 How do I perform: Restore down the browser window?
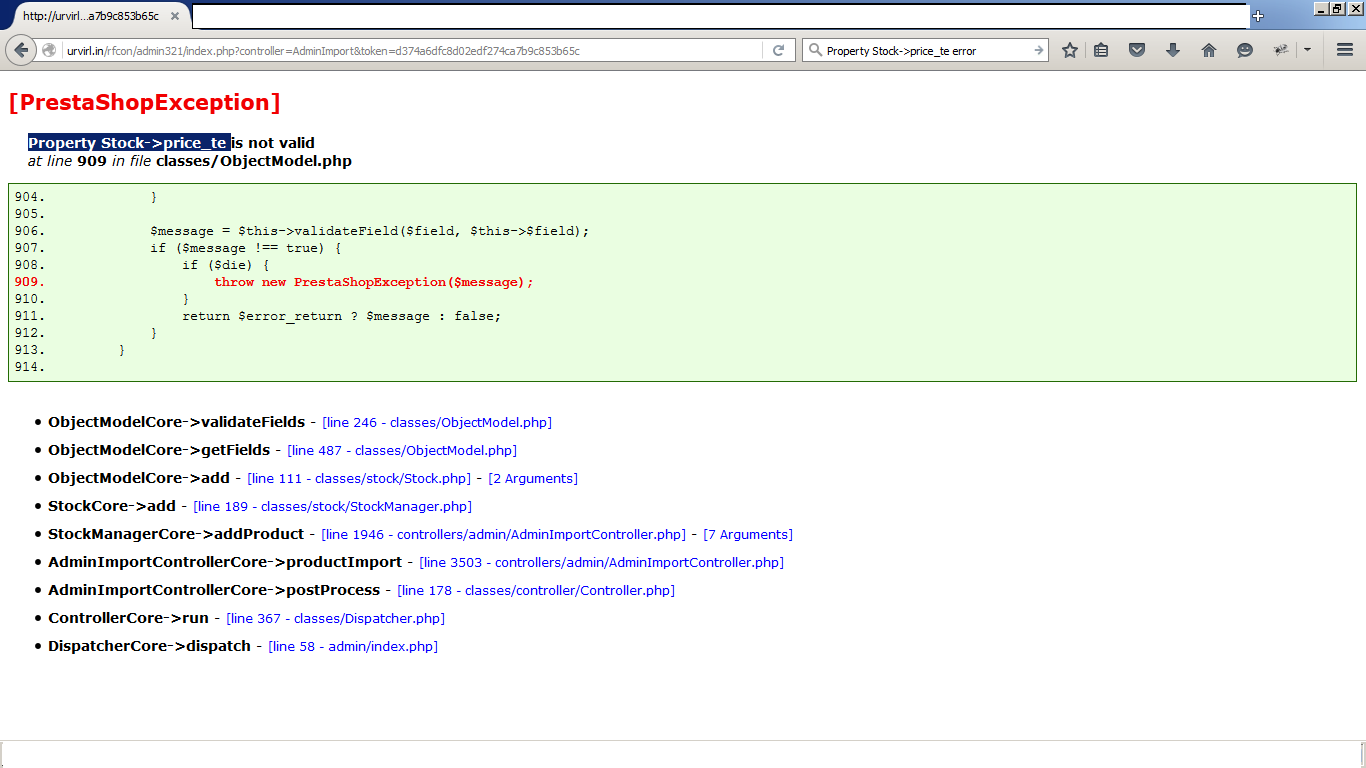click(x=1338, y=8)
